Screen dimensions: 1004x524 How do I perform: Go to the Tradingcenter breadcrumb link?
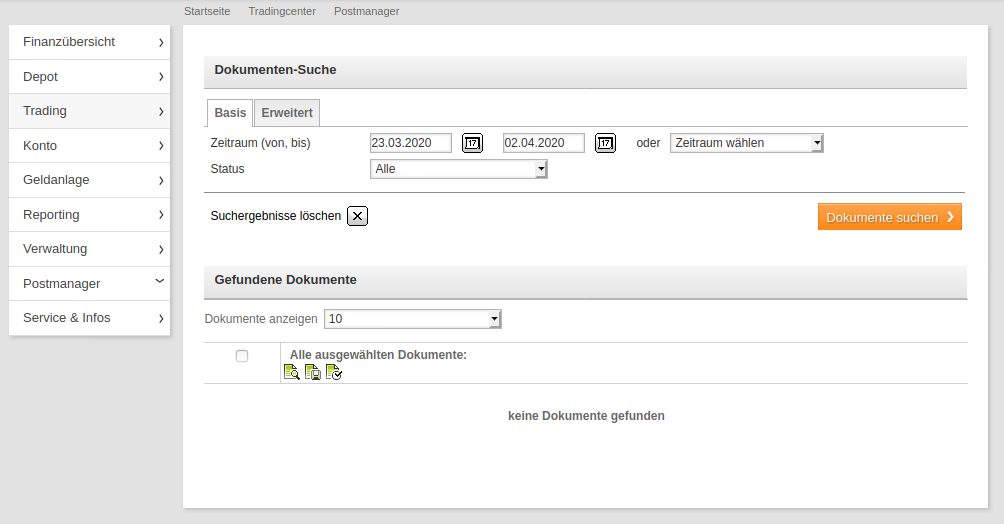282,11
